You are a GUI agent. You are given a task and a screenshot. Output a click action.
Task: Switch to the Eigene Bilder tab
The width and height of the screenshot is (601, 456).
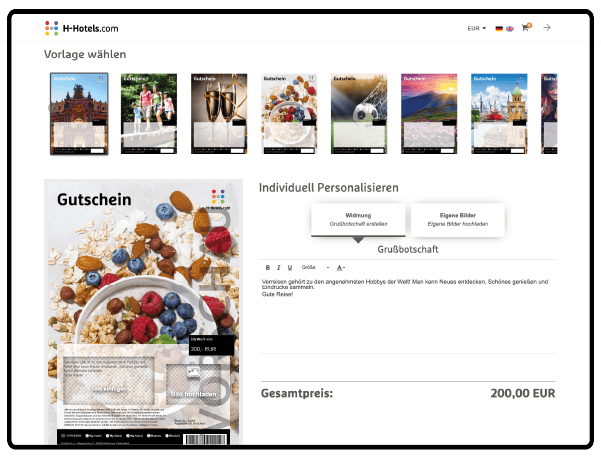point(457,220)
